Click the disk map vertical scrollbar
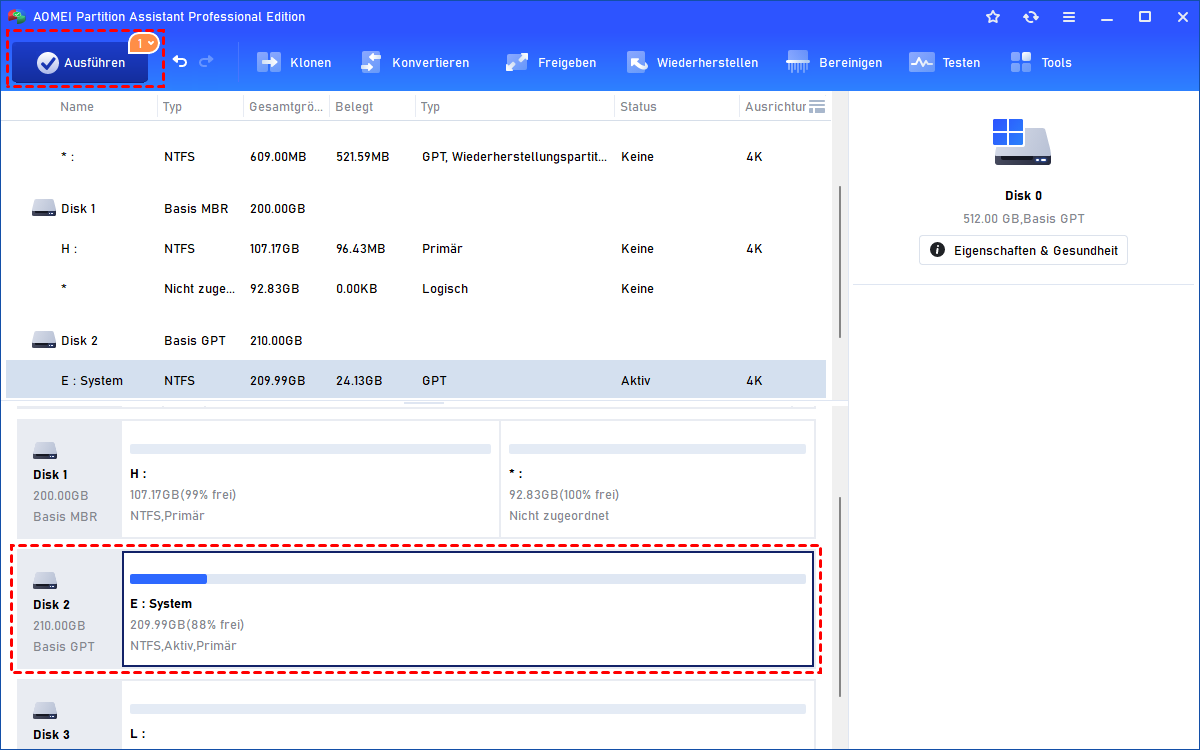Screen dimensions: 1200x750 pos(840,597)
